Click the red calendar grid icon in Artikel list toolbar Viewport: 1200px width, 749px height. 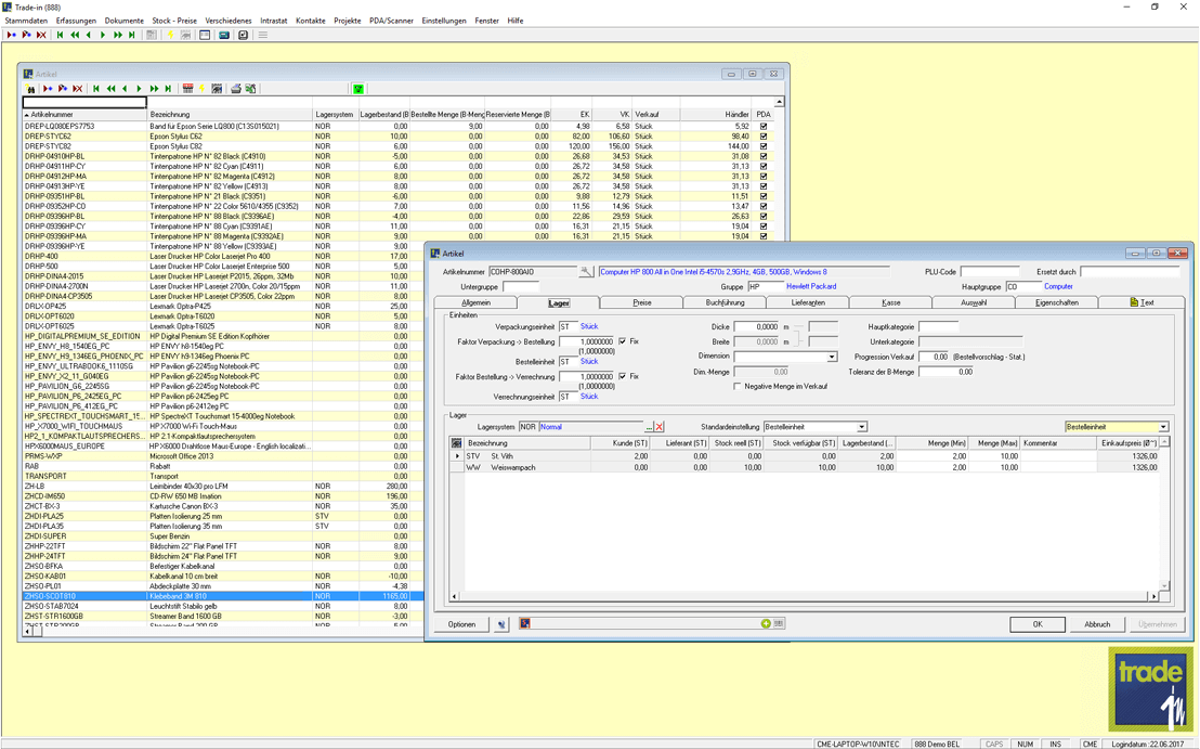tap(188, 88)
